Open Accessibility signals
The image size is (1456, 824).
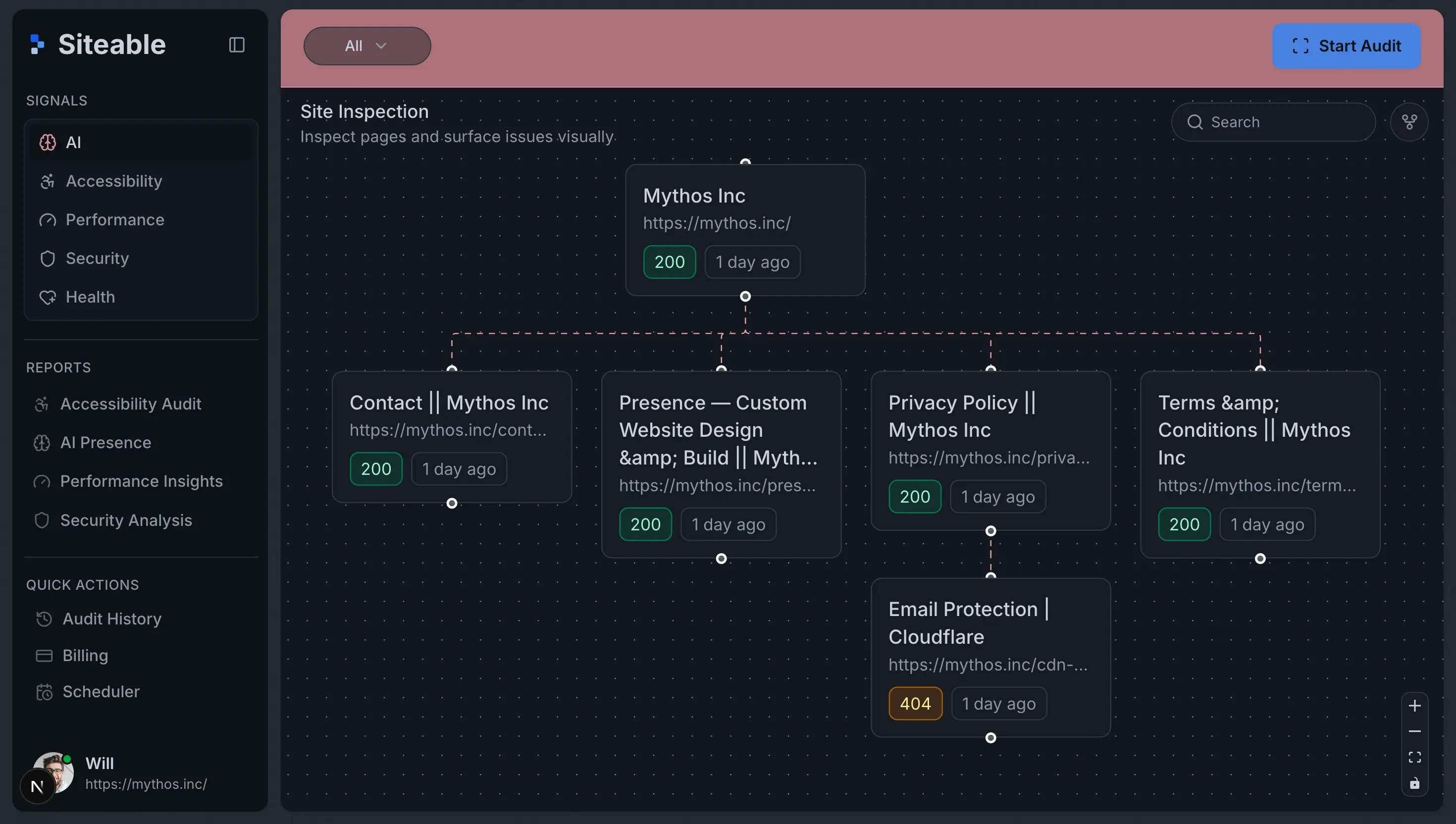[x=113, y=181]
